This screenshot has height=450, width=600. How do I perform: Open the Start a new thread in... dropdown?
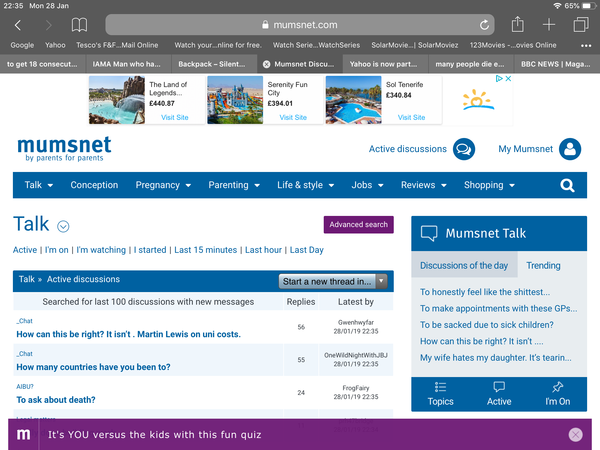coord(333,282)
